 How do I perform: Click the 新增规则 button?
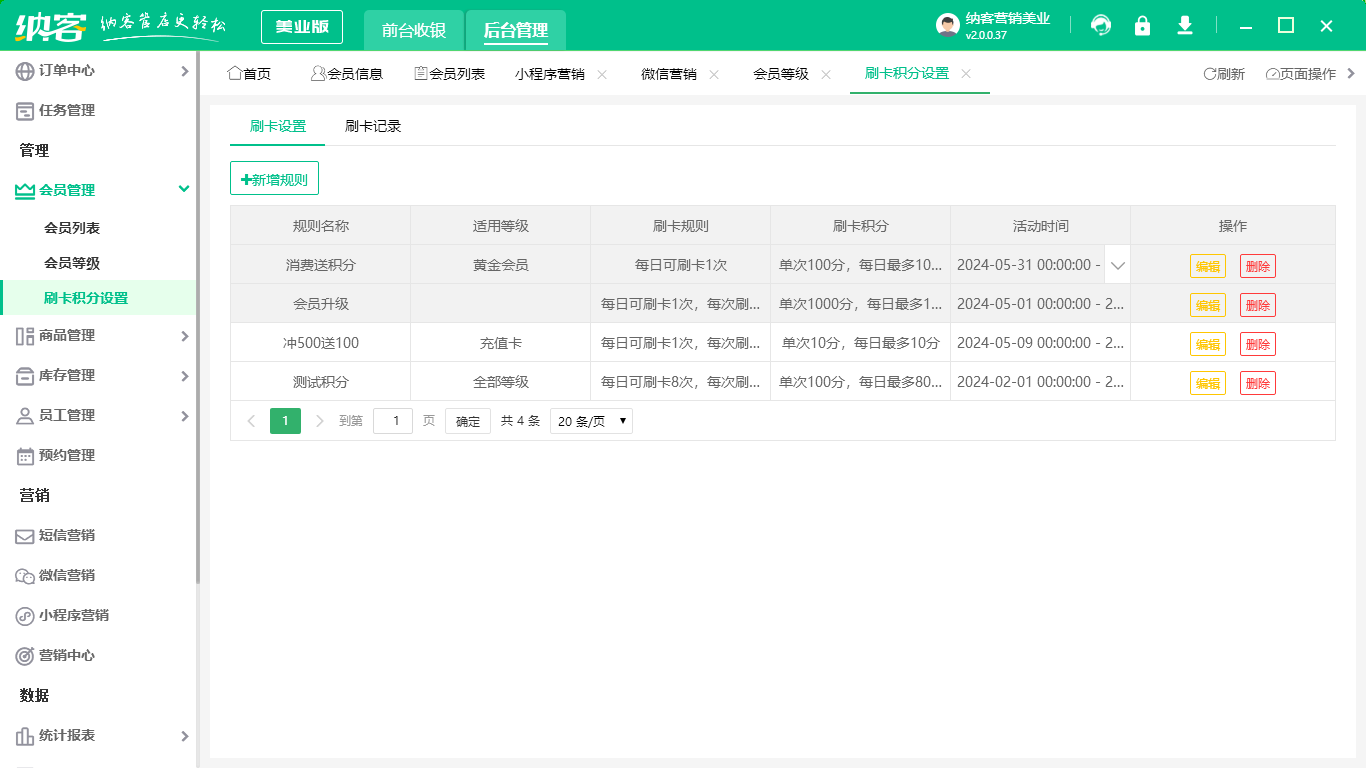click(x=274, y=177)
